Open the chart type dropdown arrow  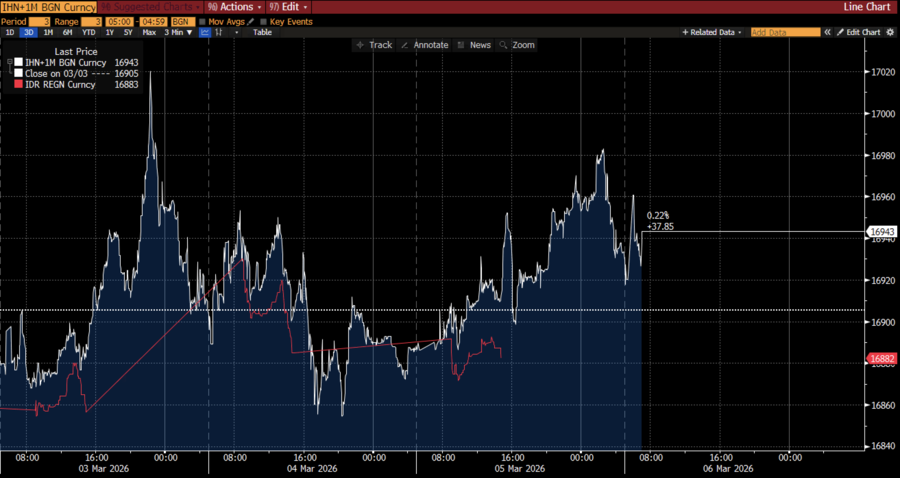tap(237, 32)
